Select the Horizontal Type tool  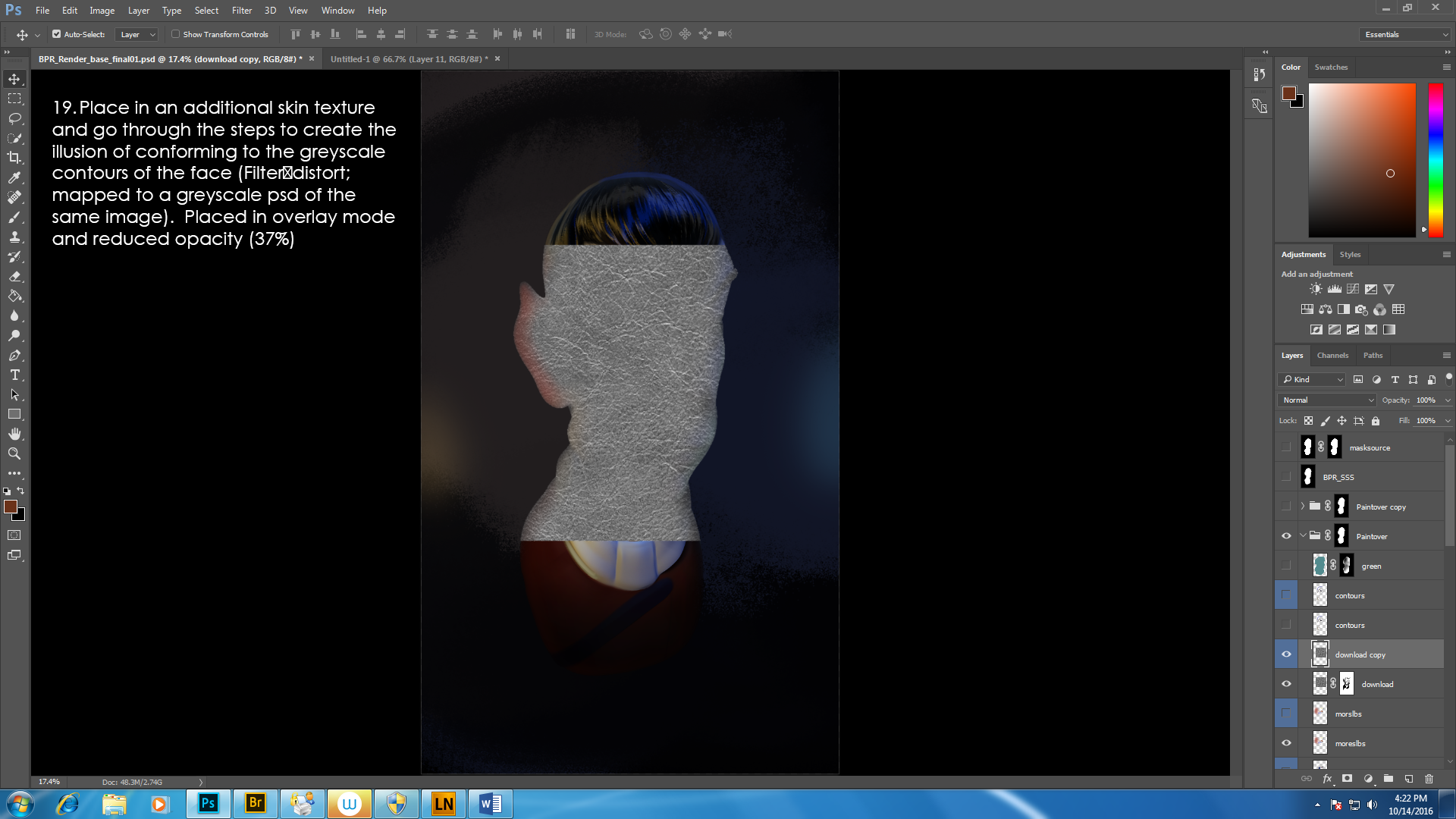tap(14, 375)
